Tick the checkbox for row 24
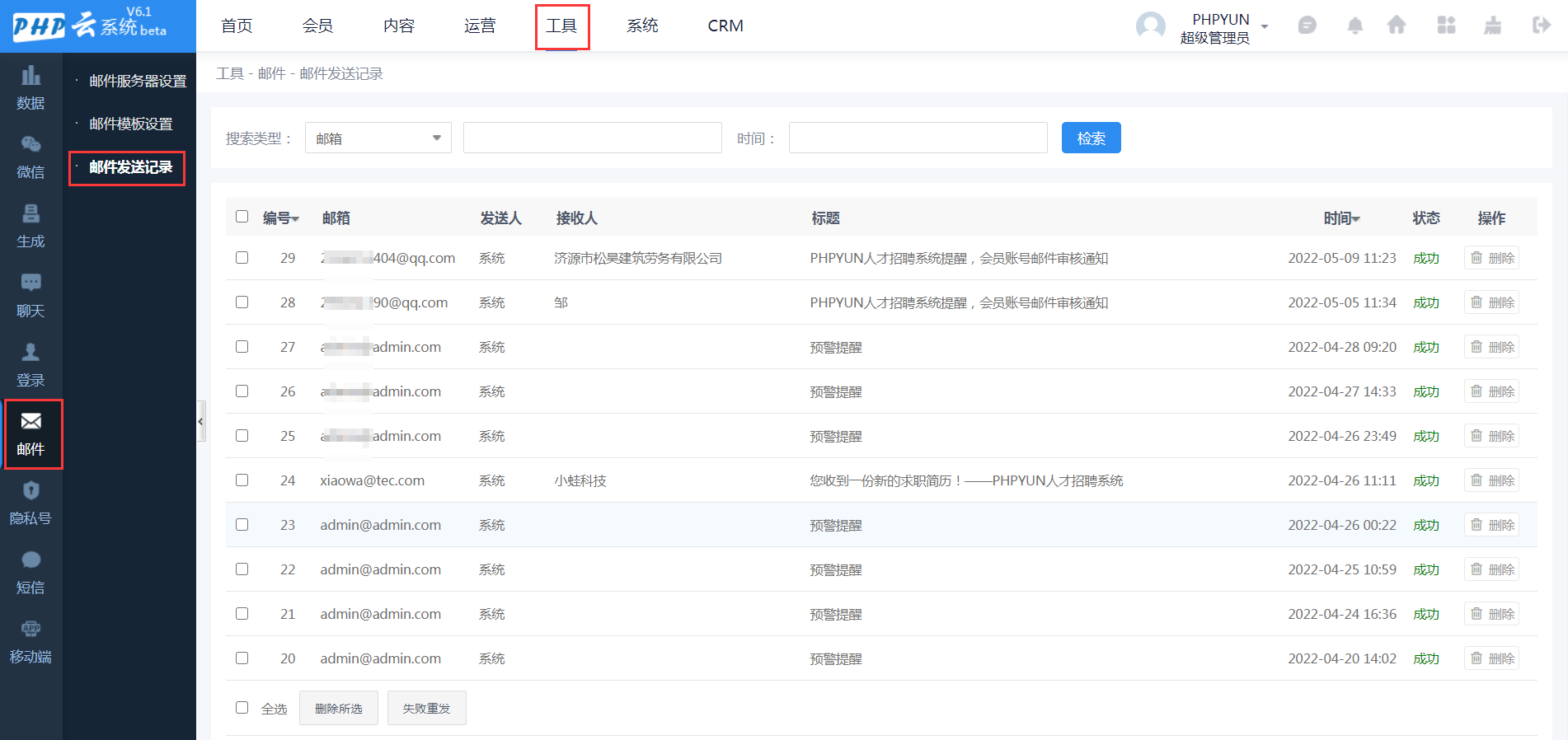 (242, 480)
